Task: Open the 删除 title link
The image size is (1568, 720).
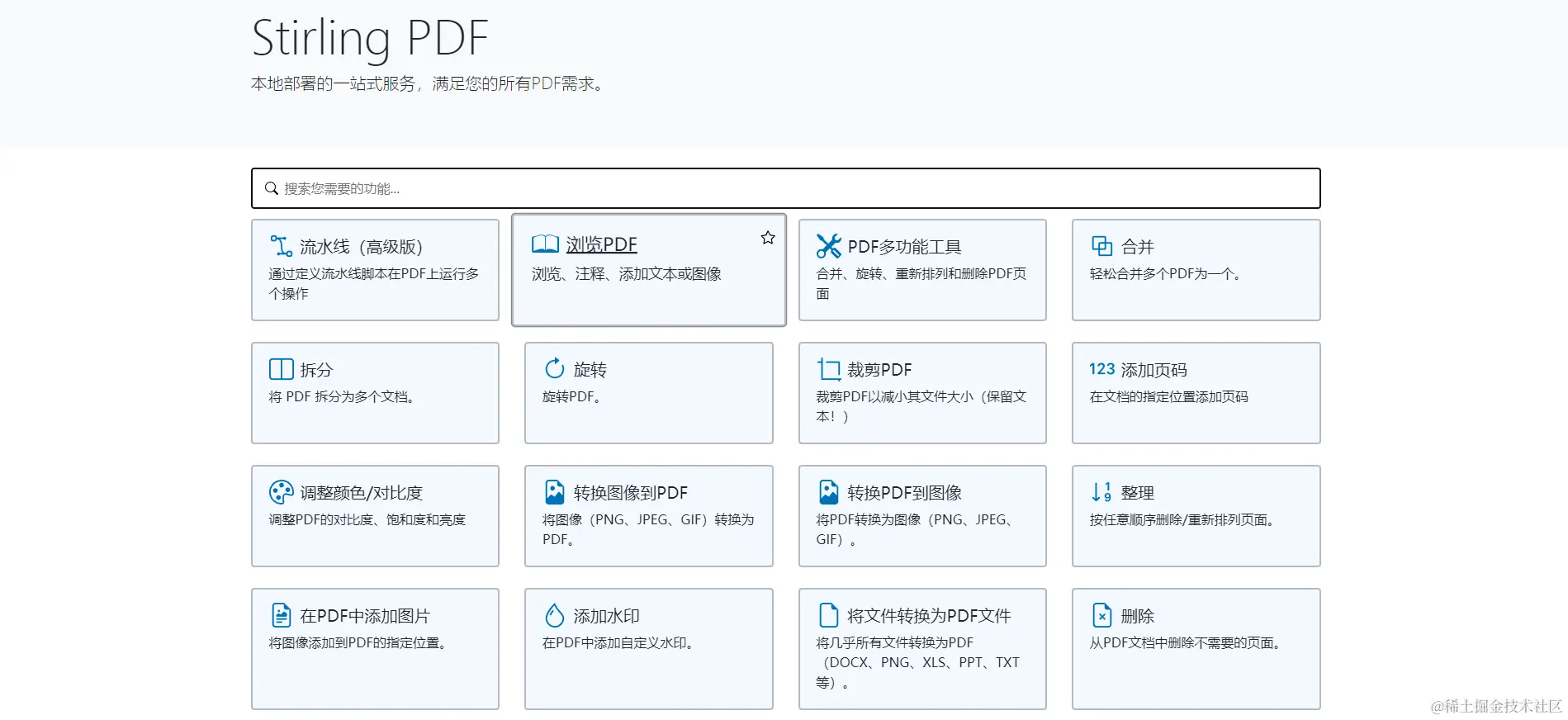Action: click(x=1137, y=616)
